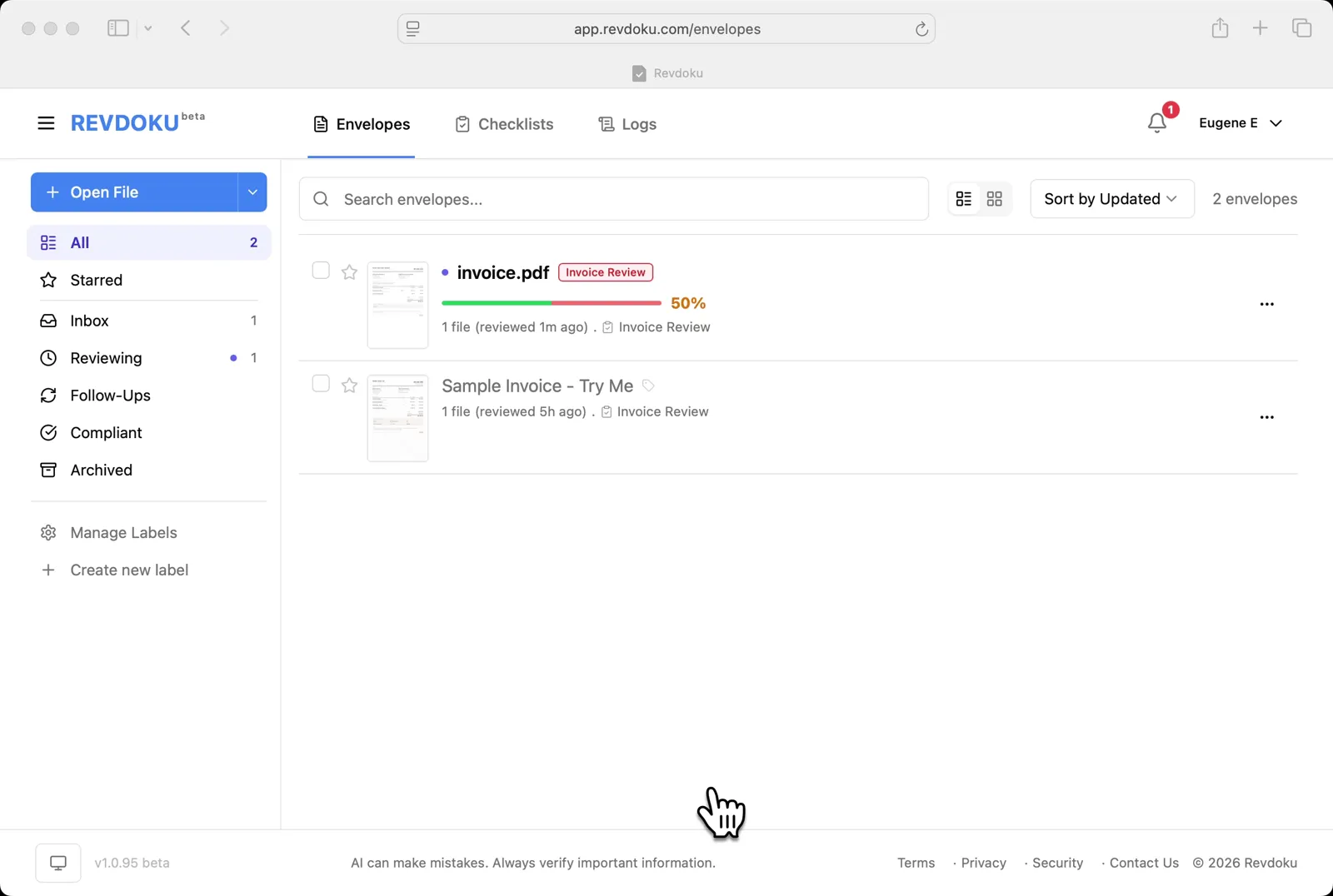Open the Eugene E account menu
Viewport: 1333px width, 896px height.
[1241, 122]
